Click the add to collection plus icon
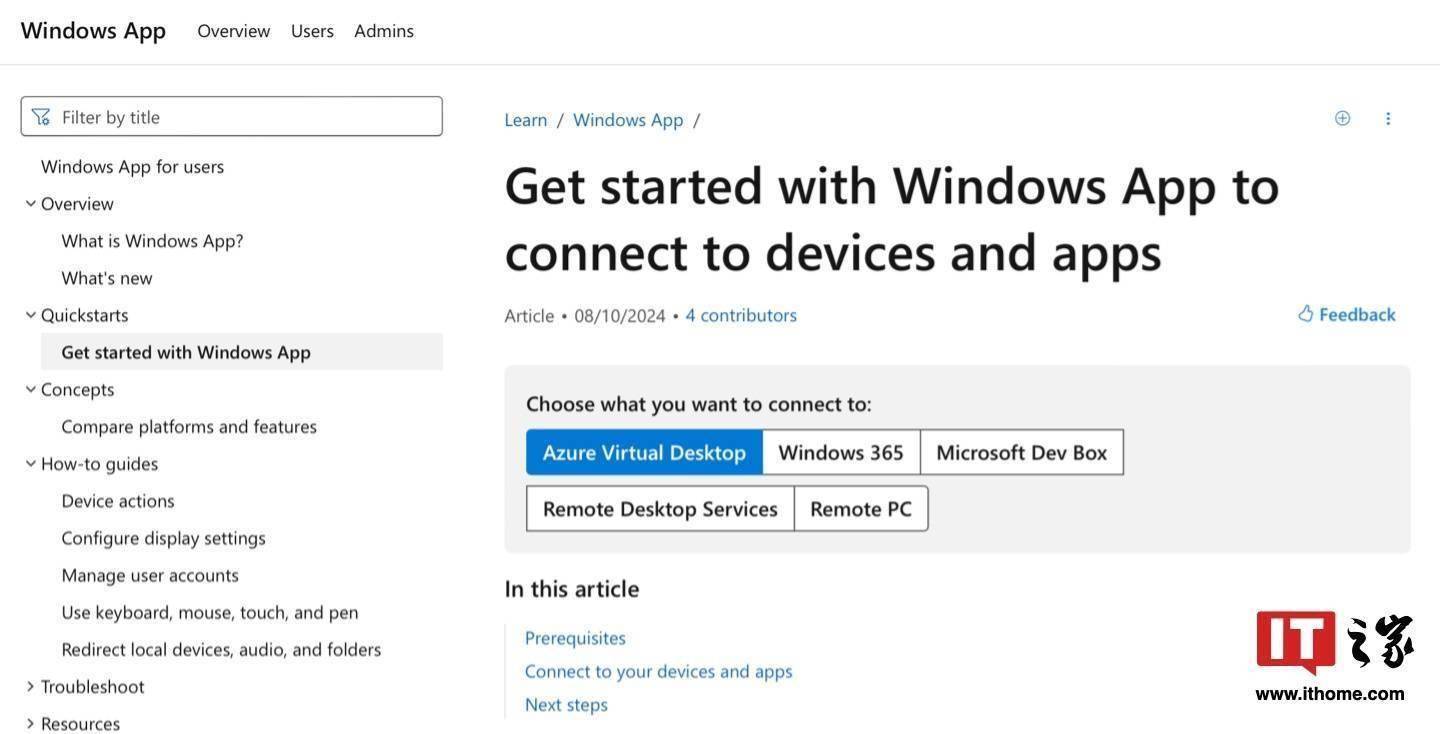 tap(1342, 118)
